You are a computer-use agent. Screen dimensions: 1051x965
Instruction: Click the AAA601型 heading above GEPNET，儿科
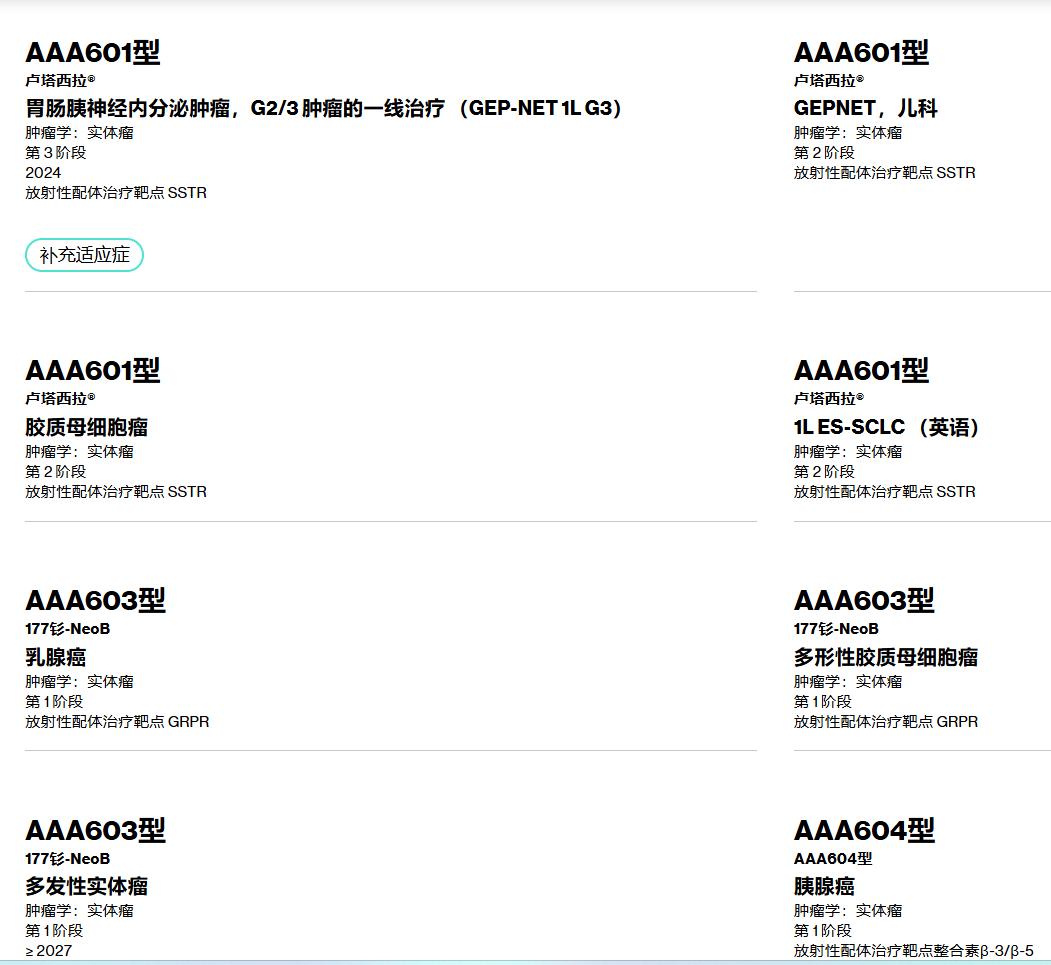[861, 53]
